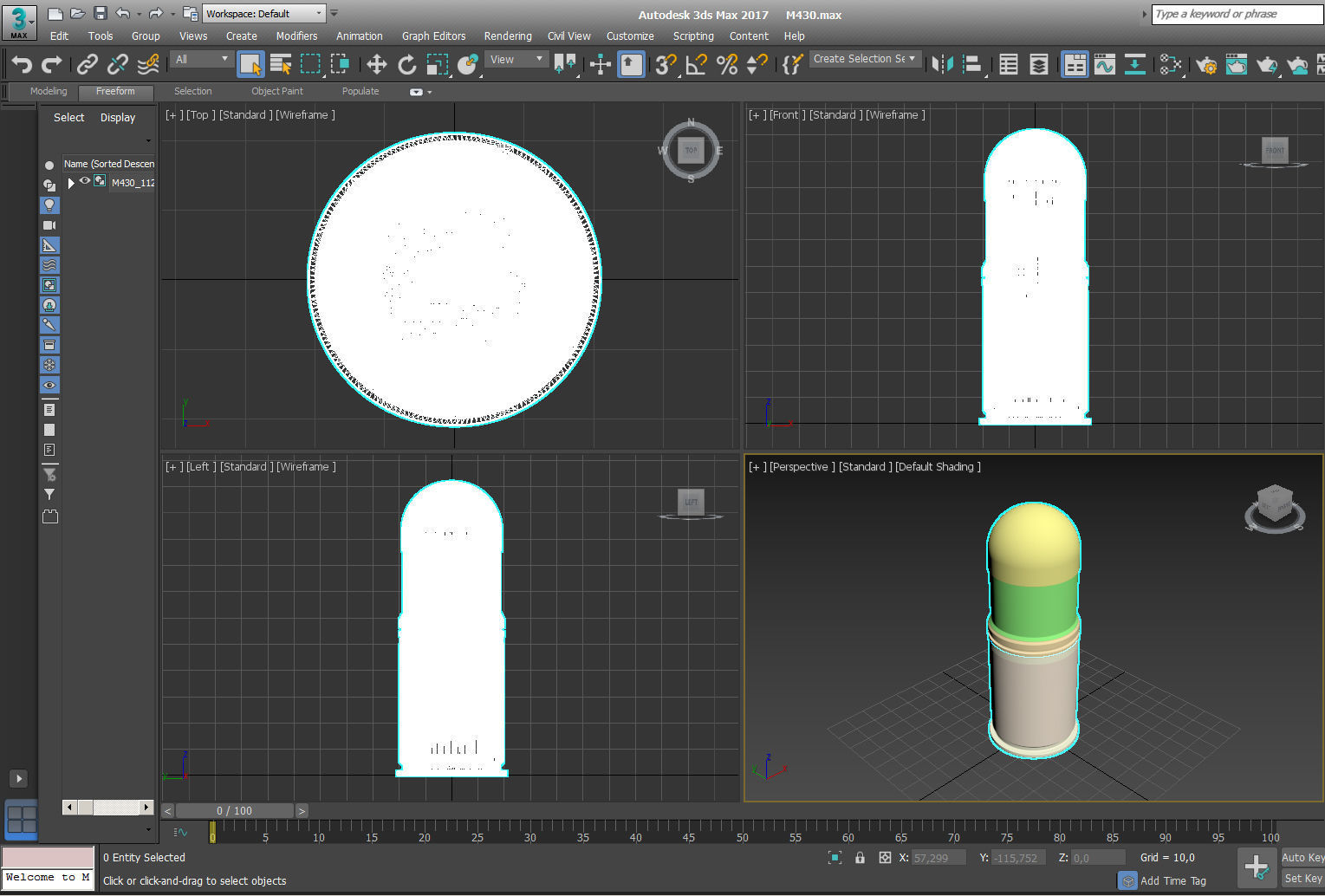1325x896 pixels.
Task: Click the Set Key button
Action: (1302, 879)
